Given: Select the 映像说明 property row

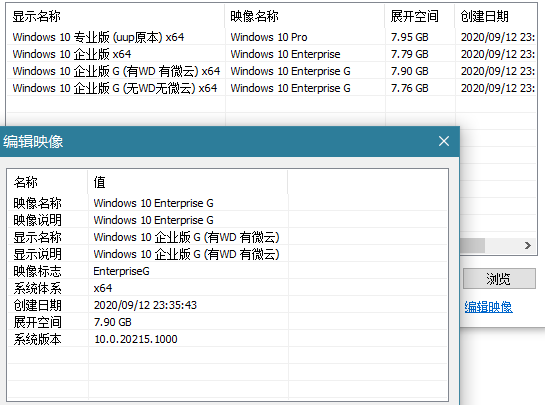Looking at the screenshot, I should point(228,220).
